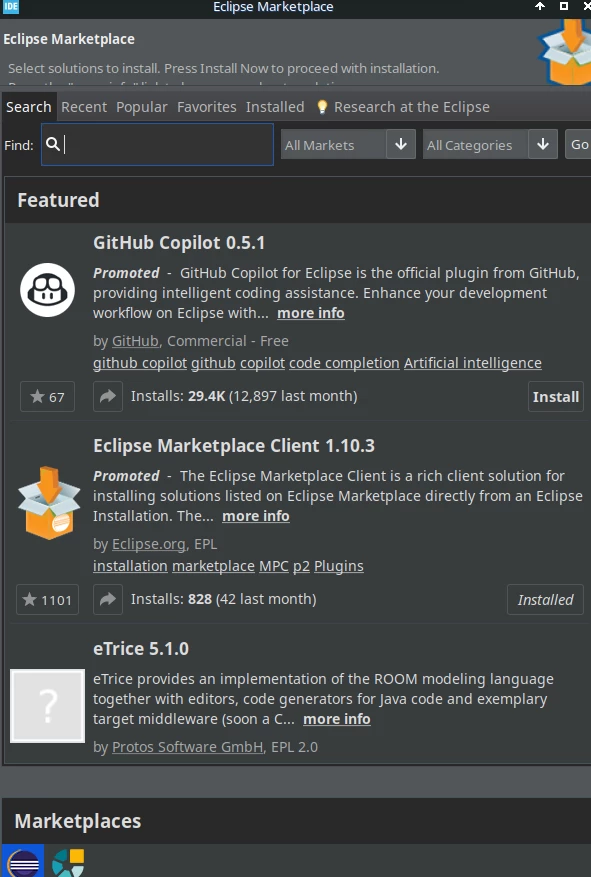Click the github copilot tag link
This screenshot has height=877, width=591.
point(140,363)
